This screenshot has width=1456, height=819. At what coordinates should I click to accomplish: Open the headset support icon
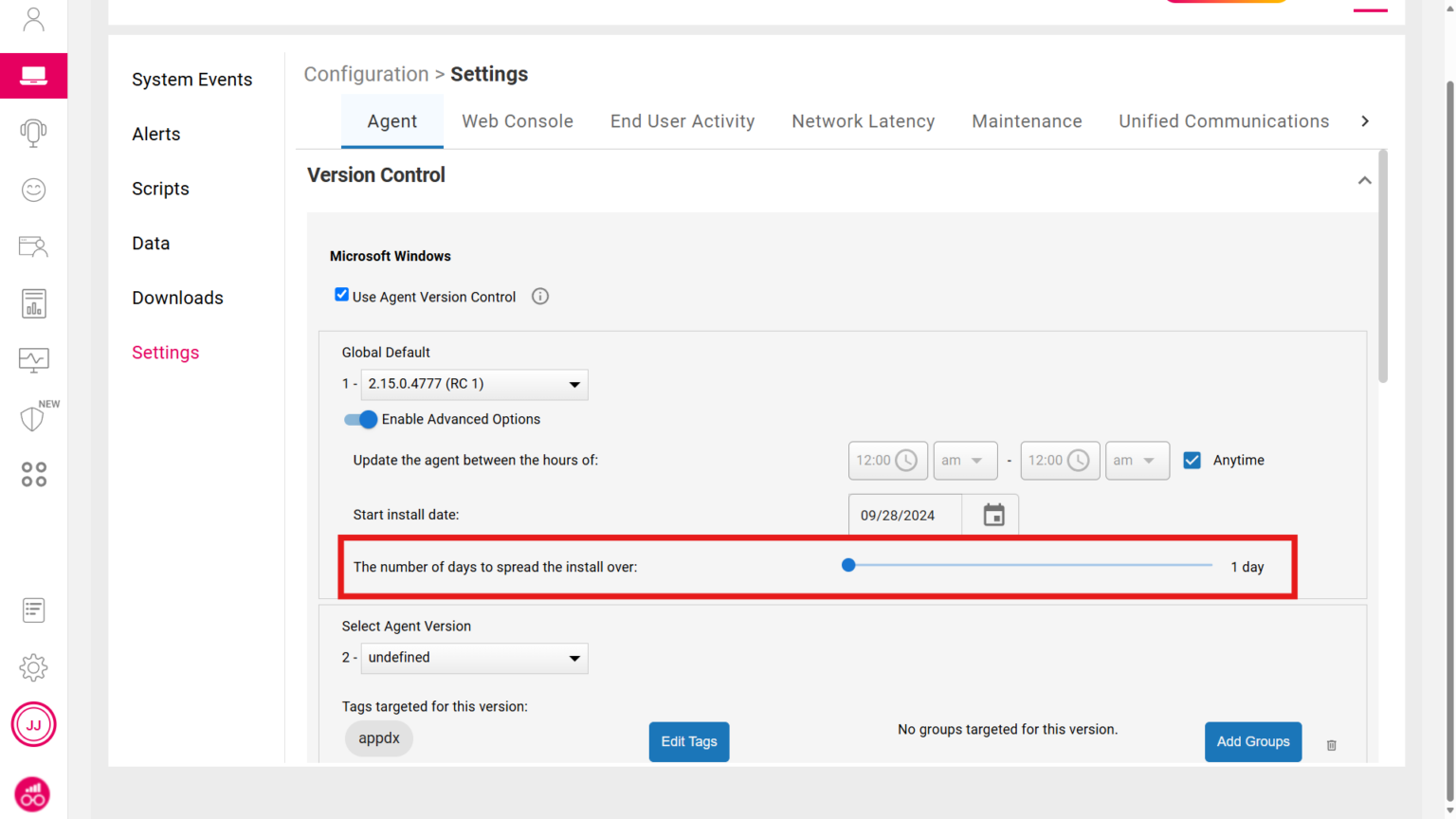pos(34,133)
